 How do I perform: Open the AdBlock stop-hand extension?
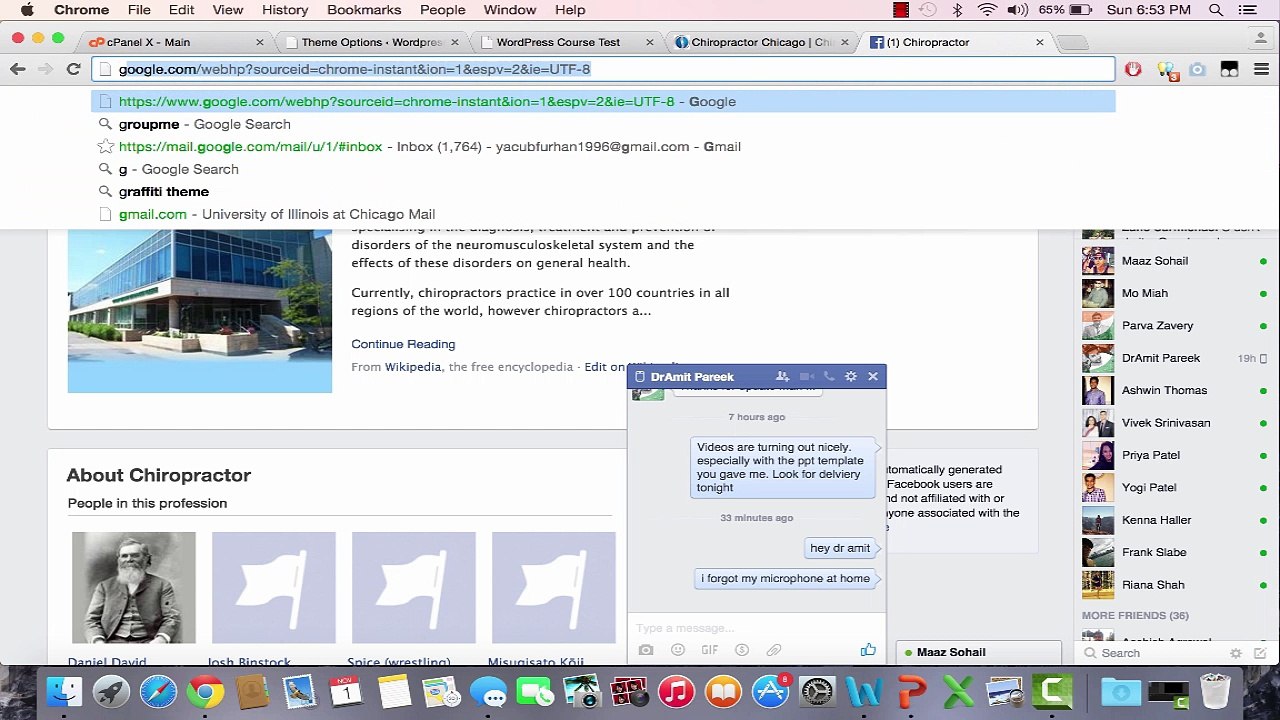coord(1133,69)
